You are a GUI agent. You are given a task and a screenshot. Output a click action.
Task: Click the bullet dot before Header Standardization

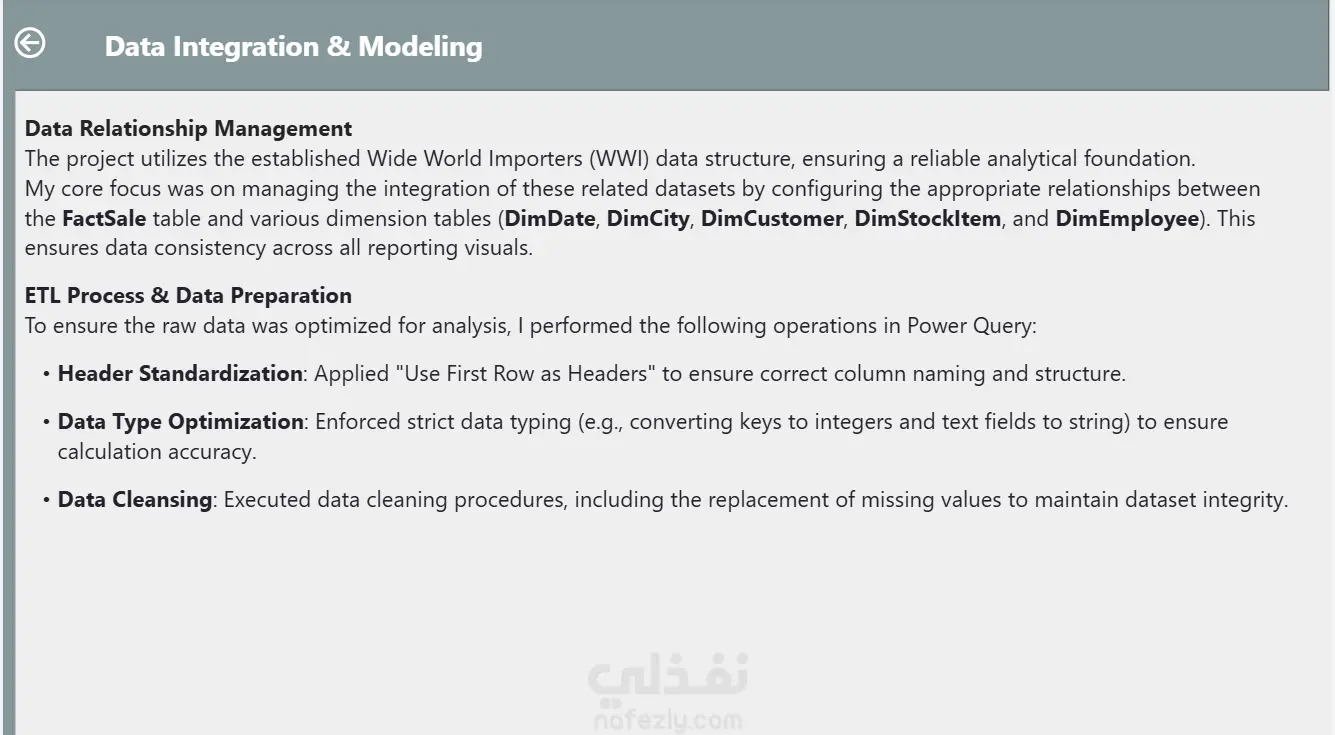point(46,375)
